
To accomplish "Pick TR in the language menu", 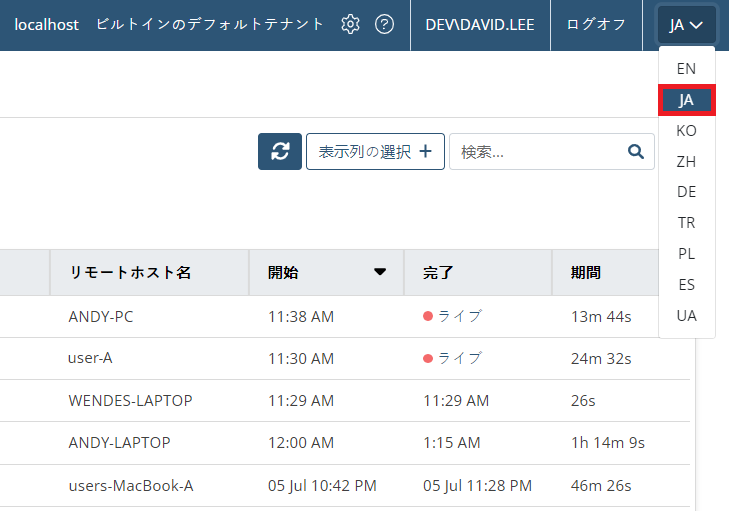I will click(x=686, y=223).
